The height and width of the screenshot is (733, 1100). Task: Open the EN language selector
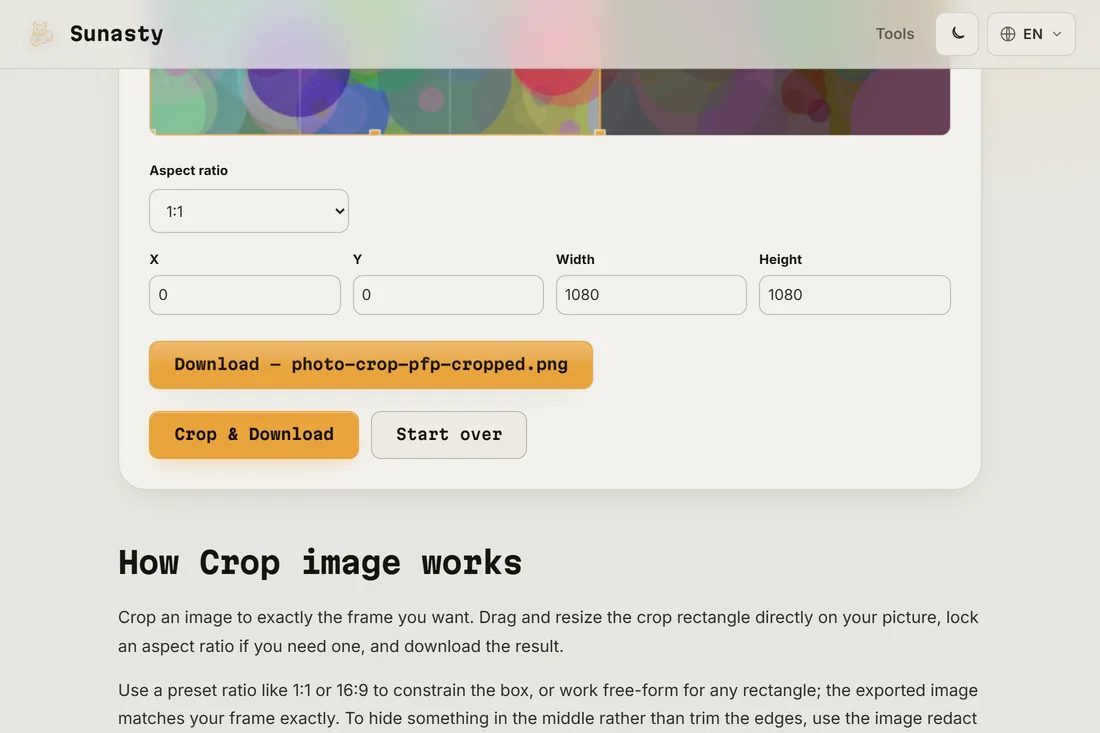point(1031,34)
